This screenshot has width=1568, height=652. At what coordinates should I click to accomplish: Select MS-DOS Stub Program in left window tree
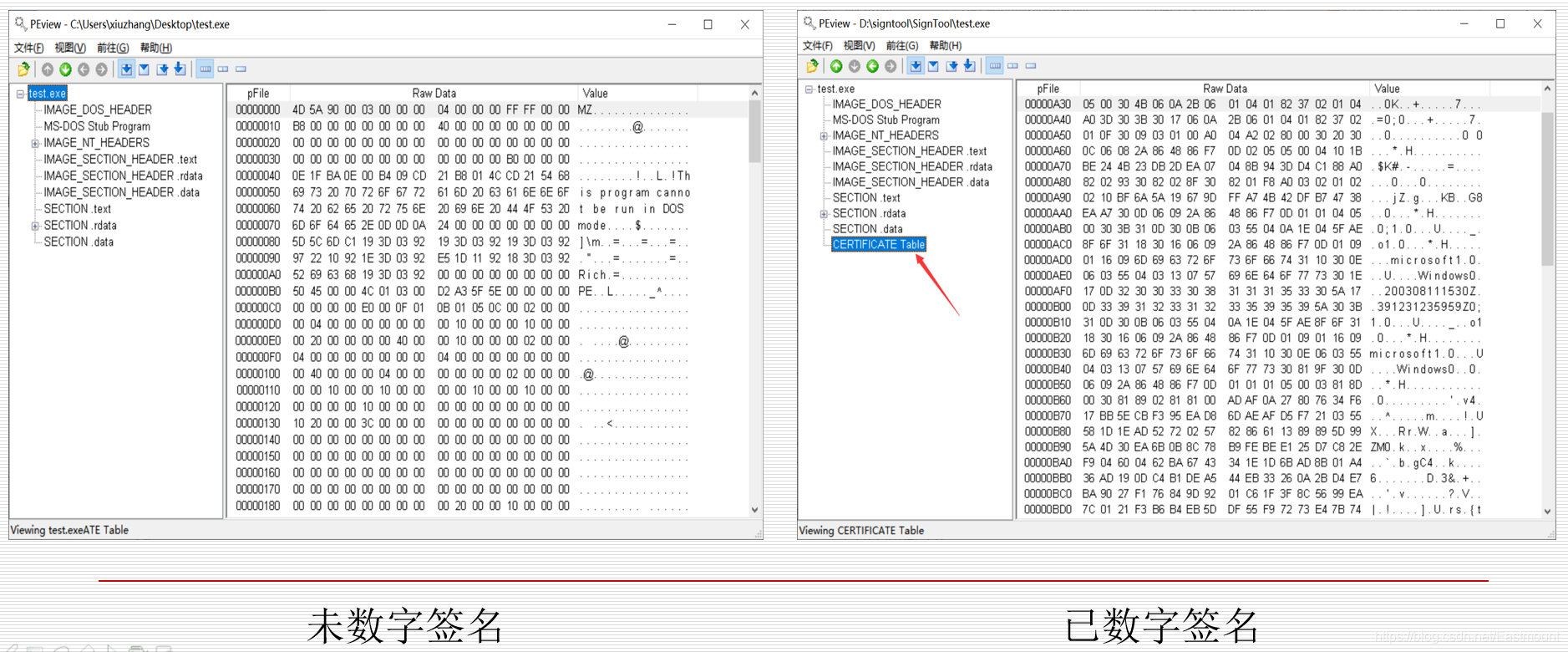[97, 126]
